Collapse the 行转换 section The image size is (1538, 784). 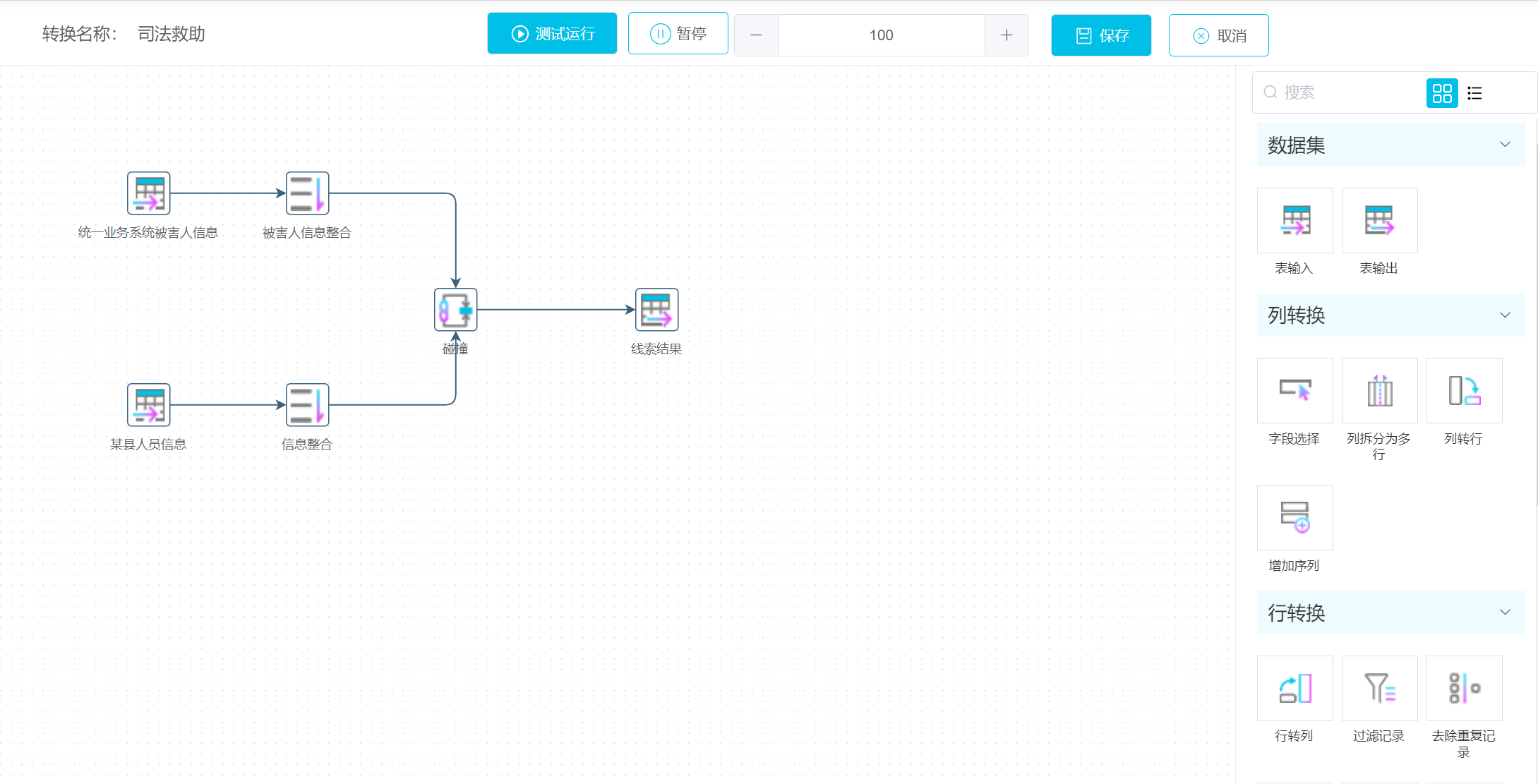click(1505, 613)
